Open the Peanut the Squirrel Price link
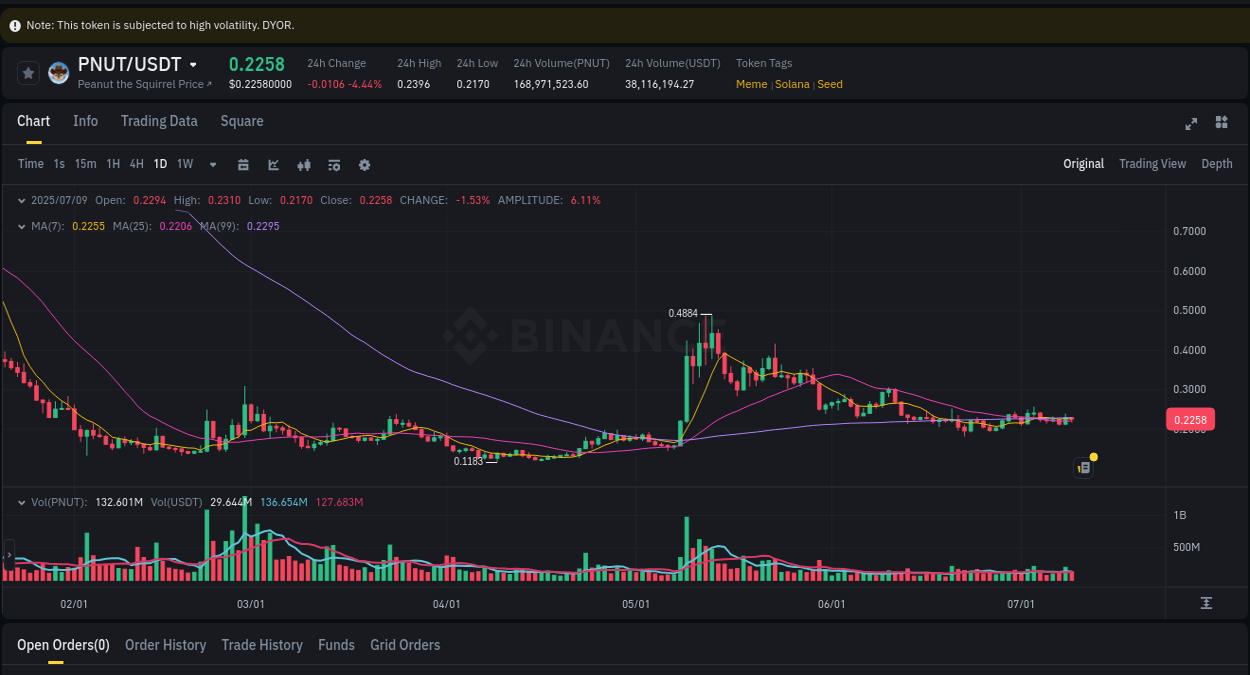Screen dimensions: 1250x675 point(145,84)
